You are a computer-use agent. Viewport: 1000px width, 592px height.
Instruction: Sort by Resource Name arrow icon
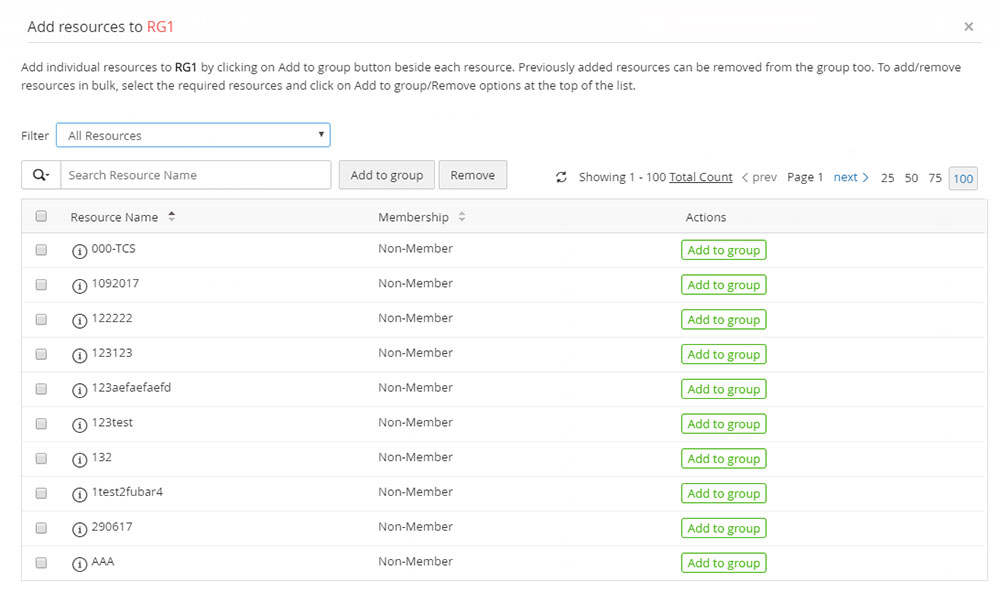tap(171, 217)
